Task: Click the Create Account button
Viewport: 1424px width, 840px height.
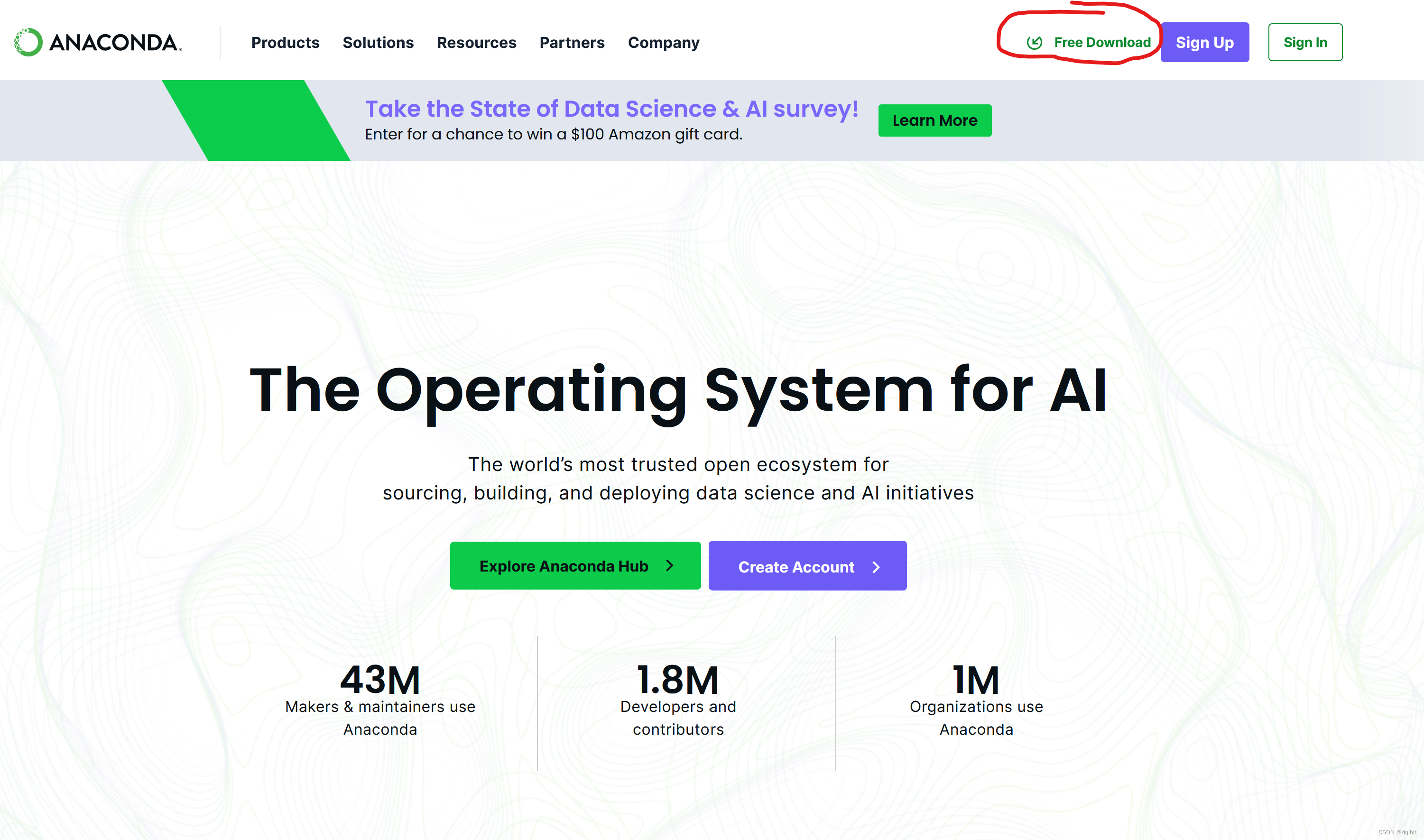Action: (x=796, y=567)
